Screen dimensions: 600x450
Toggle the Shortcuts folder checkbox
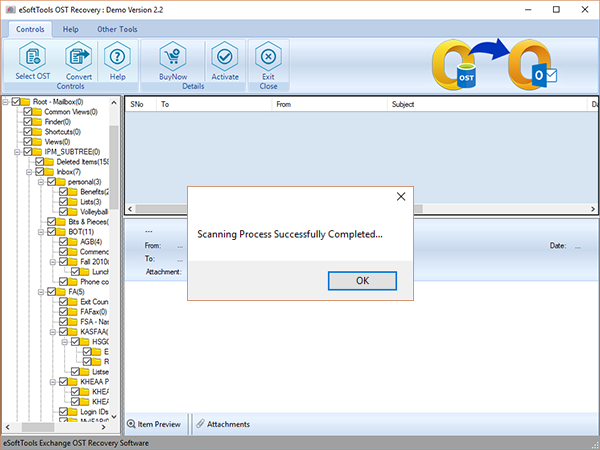[28, 132]
